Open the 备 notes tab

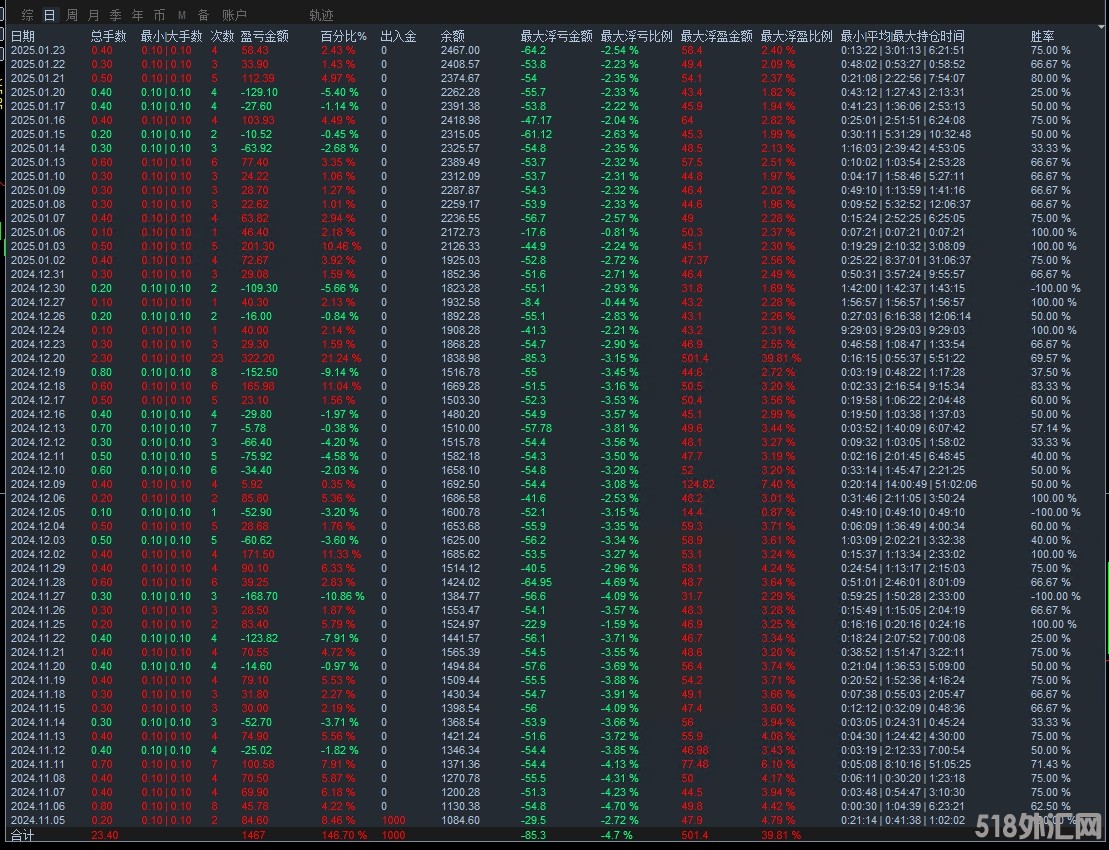click(204, 15)
